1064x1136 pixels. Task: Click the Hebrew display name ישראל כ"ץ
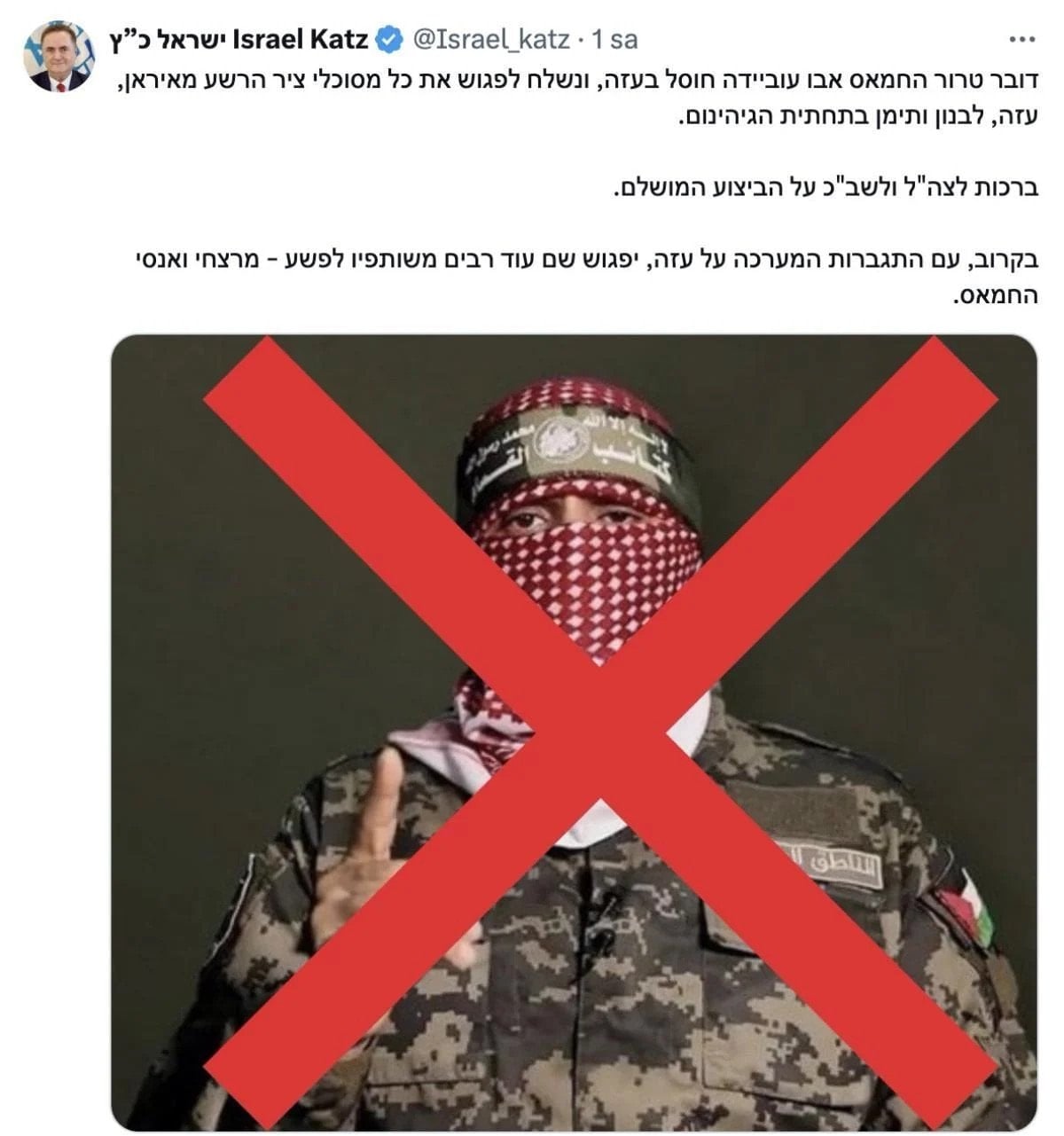pyautogui.click(x=168, y=40)
